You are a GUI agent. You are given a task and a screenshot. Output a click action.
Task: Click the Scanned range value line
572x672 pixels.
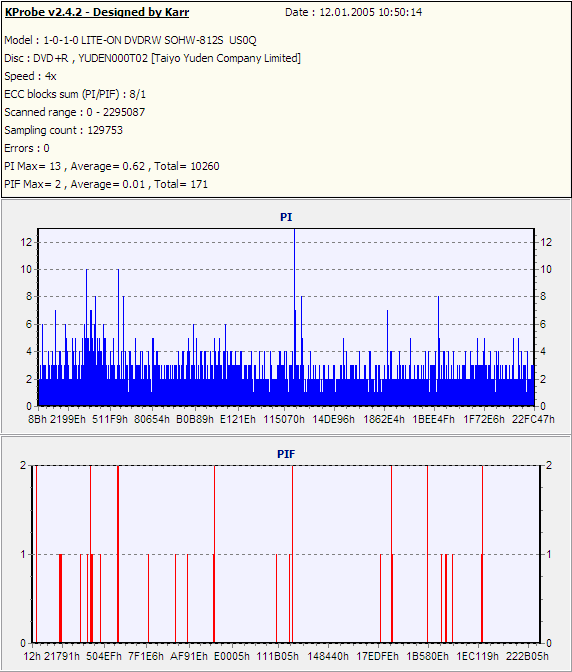[x=75, y=112]
